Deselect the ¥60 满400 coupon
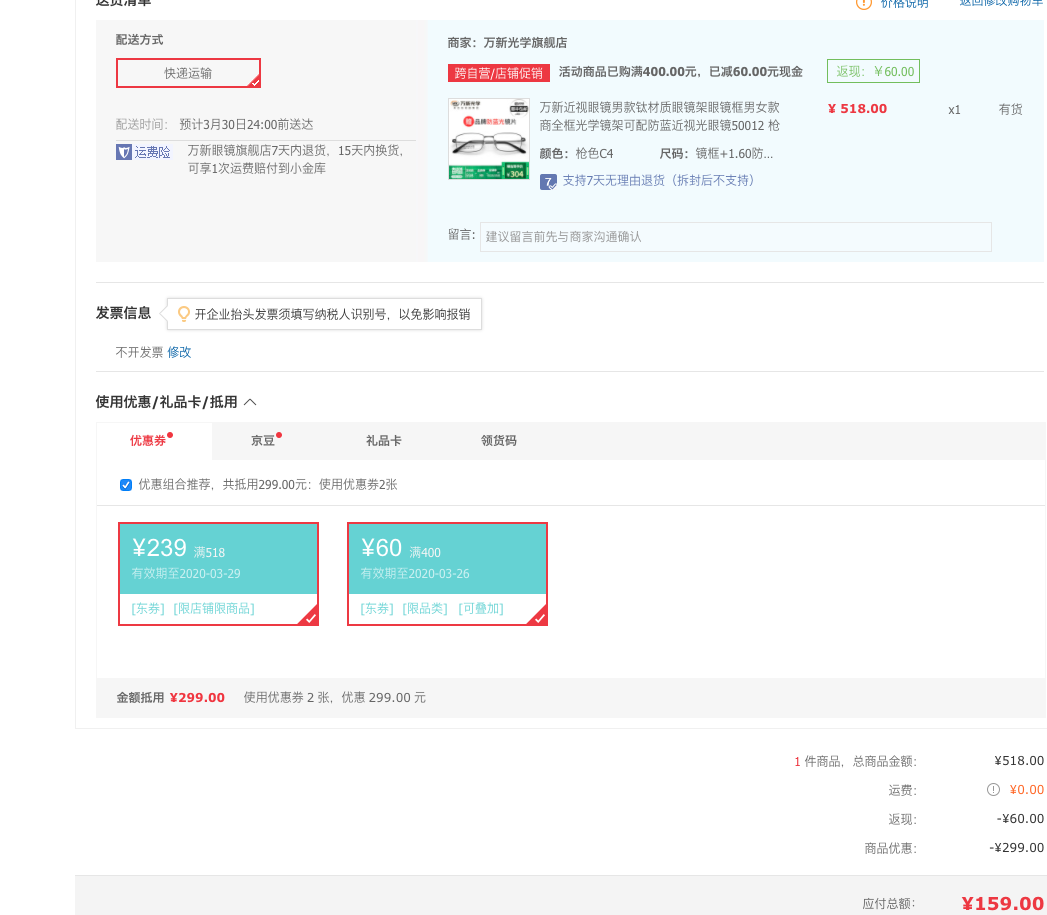Screen dimensions: 1047x915 pos(447,574)
